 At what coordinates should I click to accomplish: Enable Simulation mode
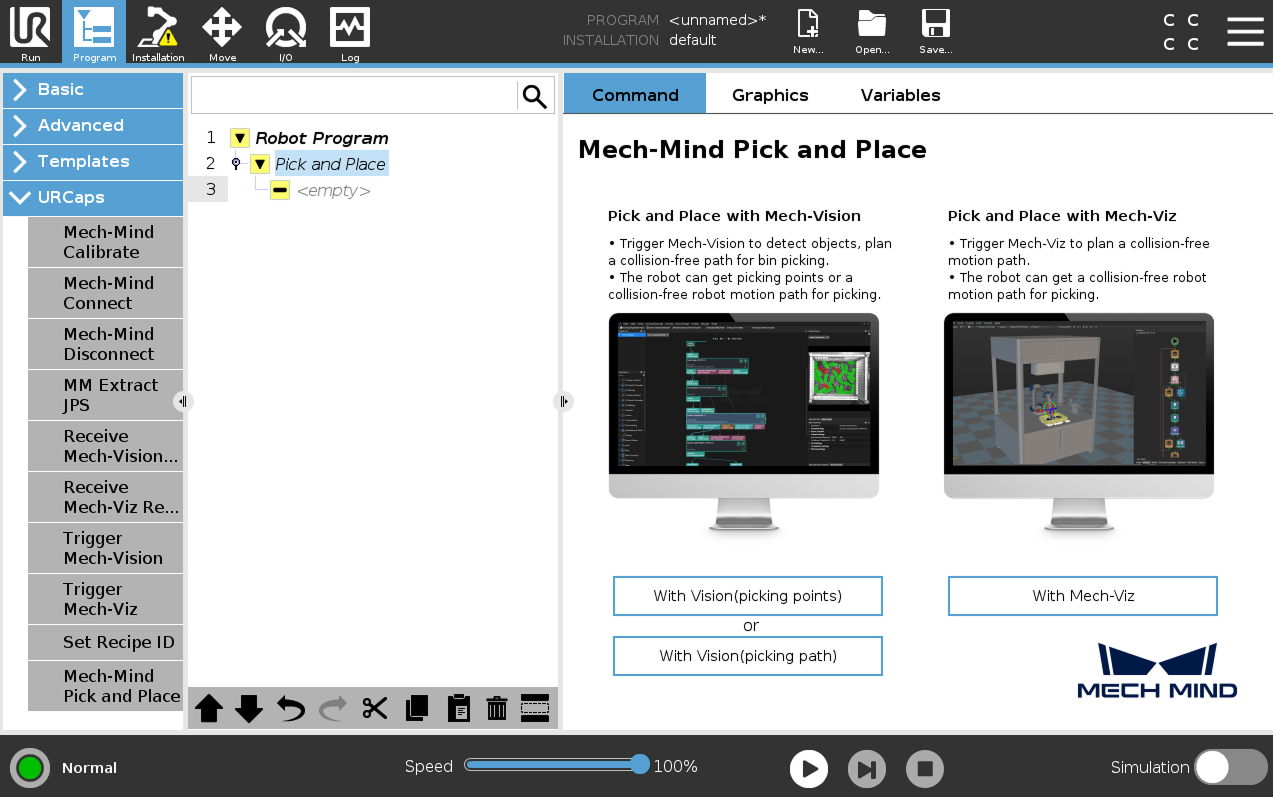(1230, 767)
